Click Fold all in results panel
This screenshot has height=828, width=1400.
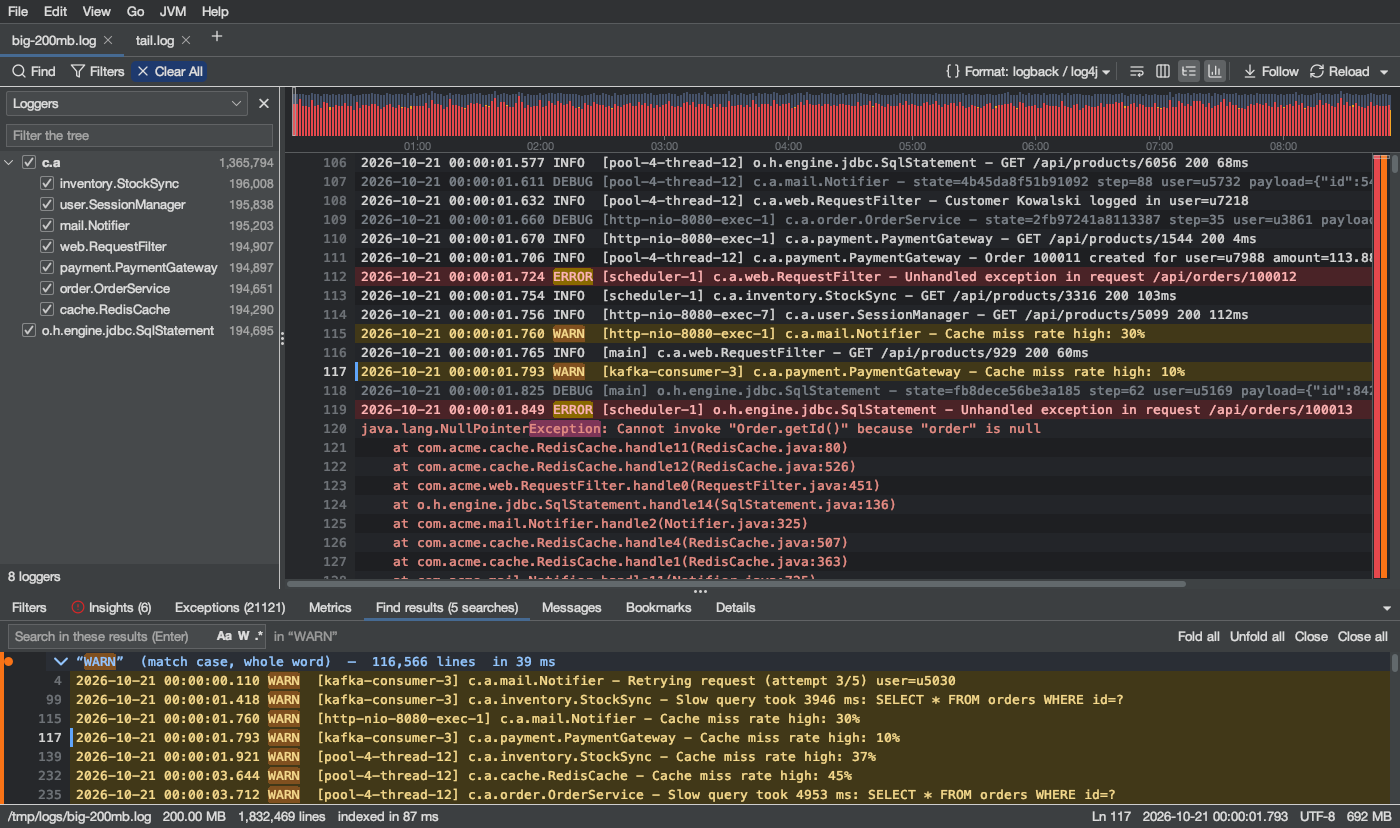[x=1198, y=636]
